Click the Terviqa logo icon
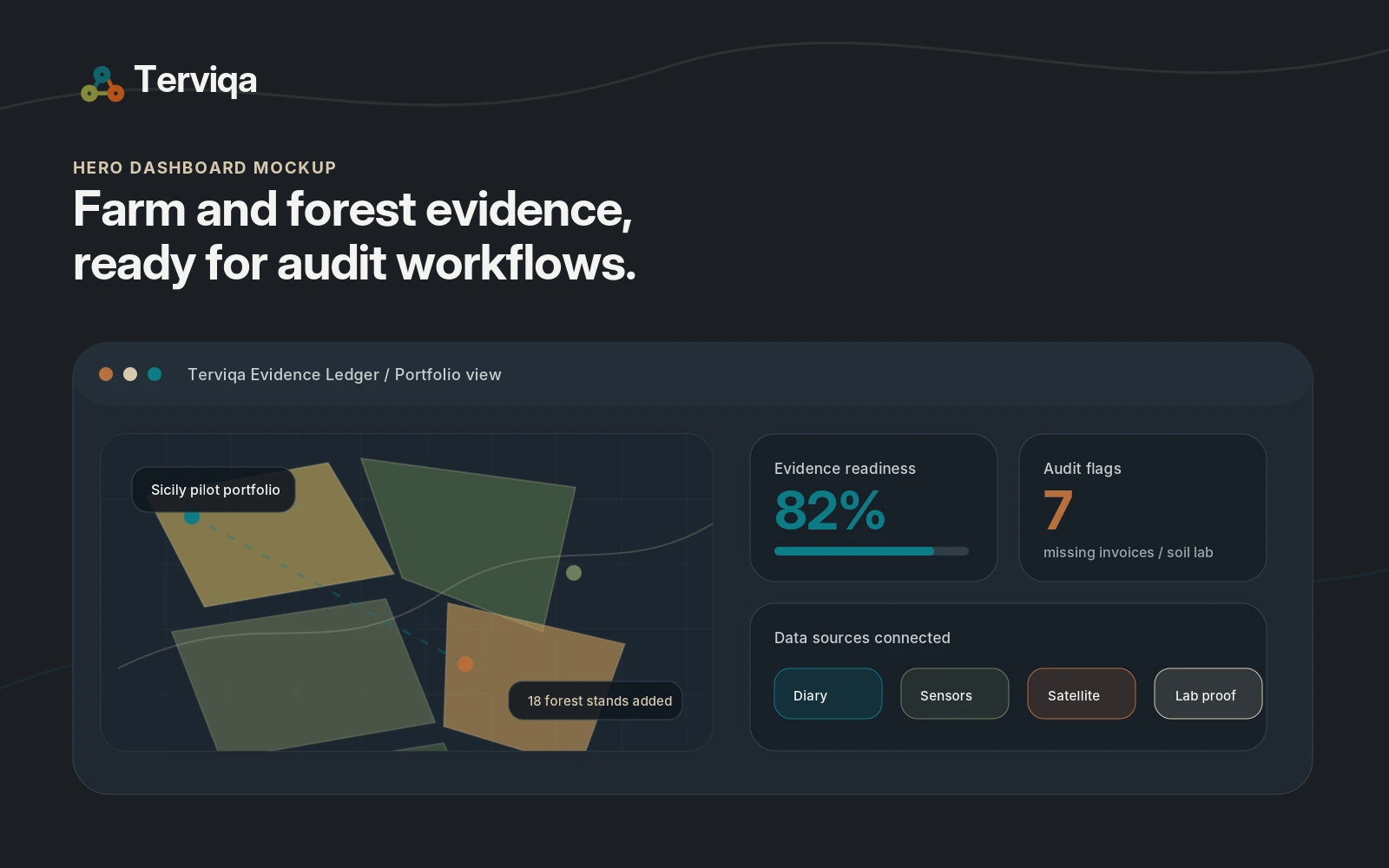Screen dimensions: 1389x868 pos(102,83)
